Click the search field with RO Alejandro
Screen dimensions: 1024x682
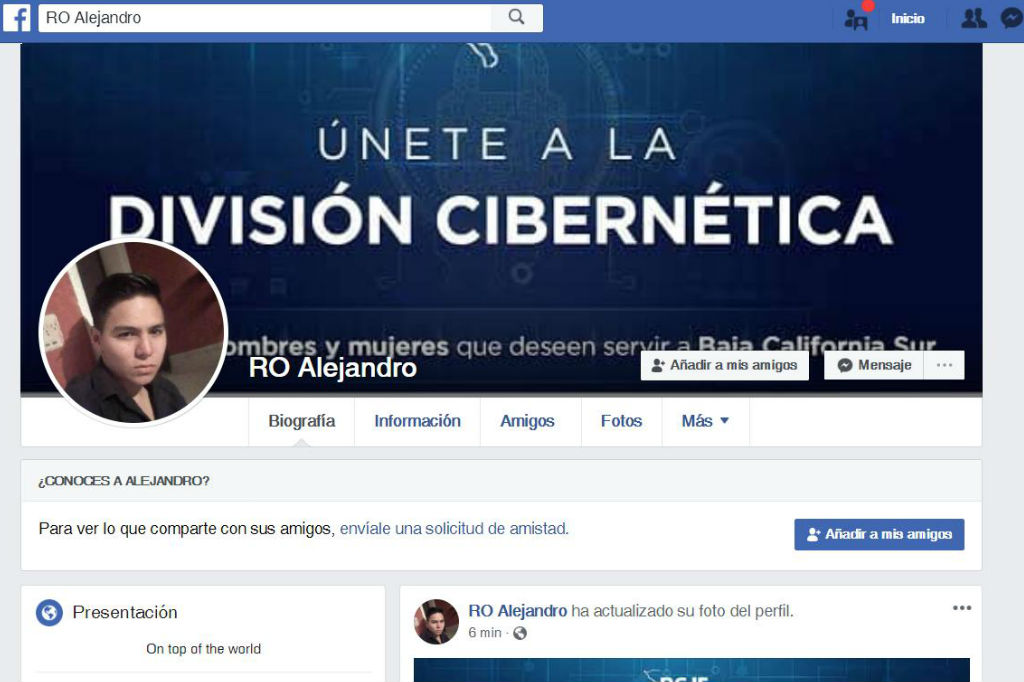click(x=264, y=18)
